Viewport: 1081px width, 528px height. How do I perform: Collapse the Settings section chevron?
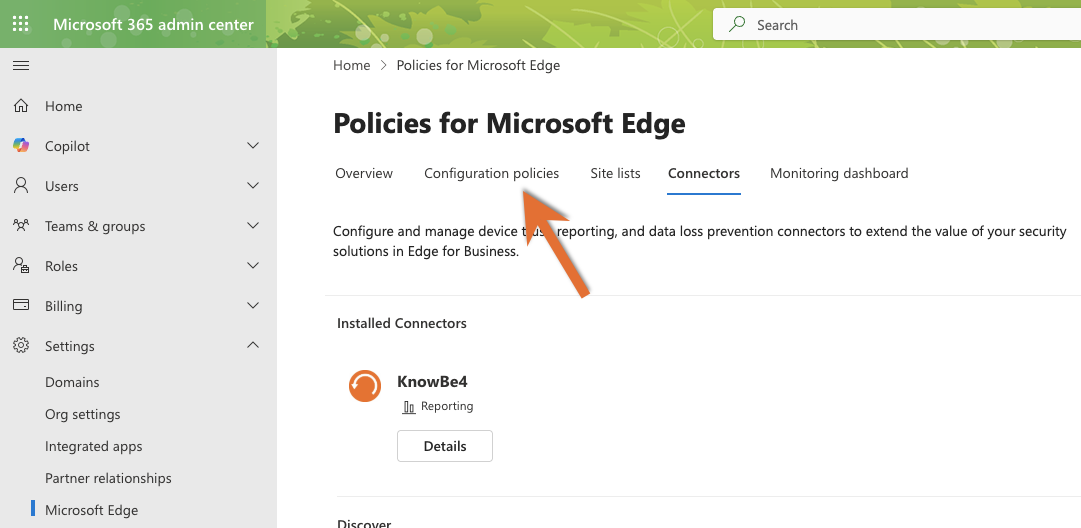[x=253, y=346]
